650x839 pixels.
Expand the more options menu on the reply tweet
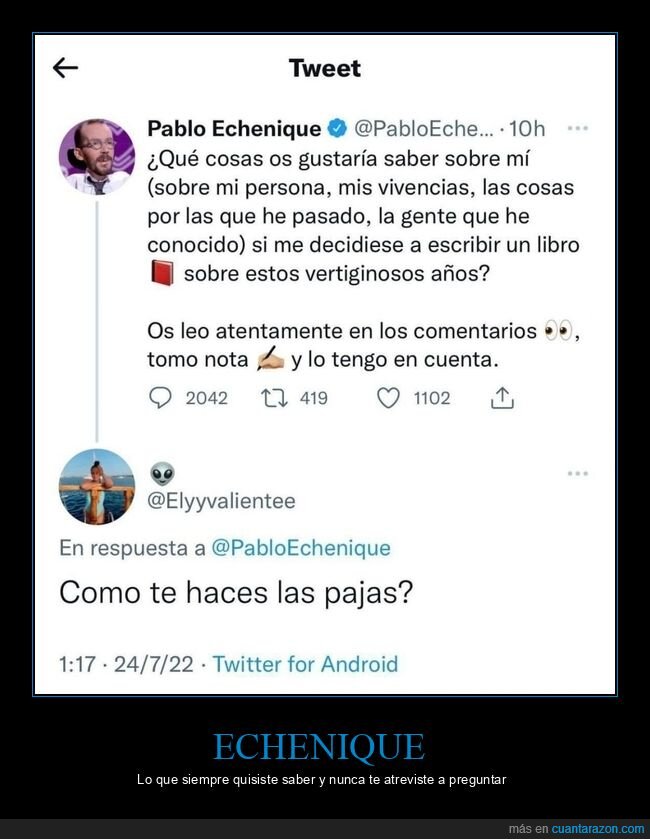577,473
